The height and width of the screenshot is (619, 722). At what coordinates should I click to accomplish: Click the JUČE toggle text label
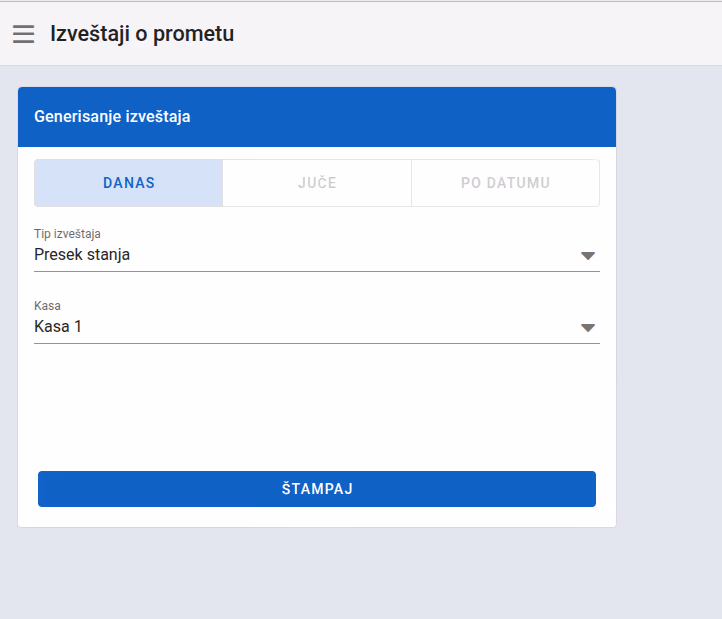[317, 183]
